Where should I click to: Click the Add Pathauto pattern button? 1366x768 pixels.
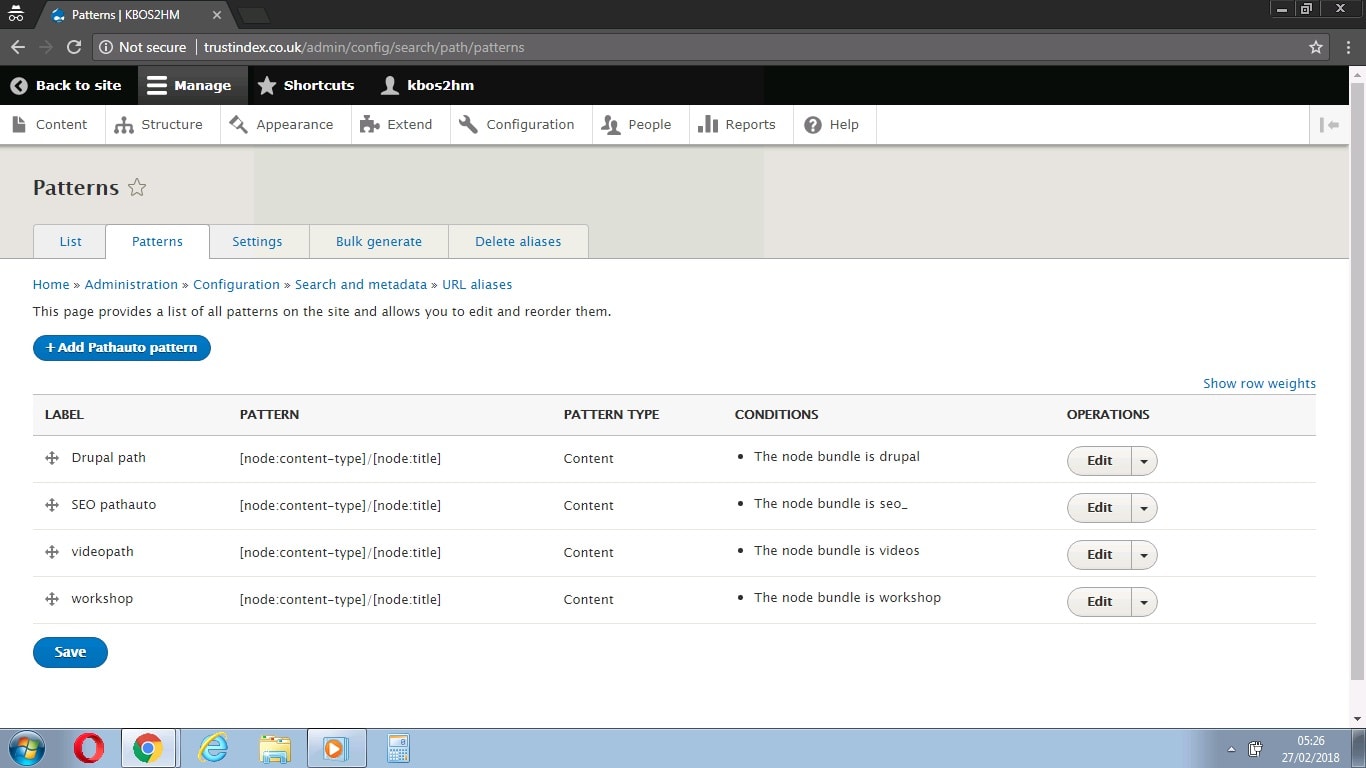tap(122, 348)
